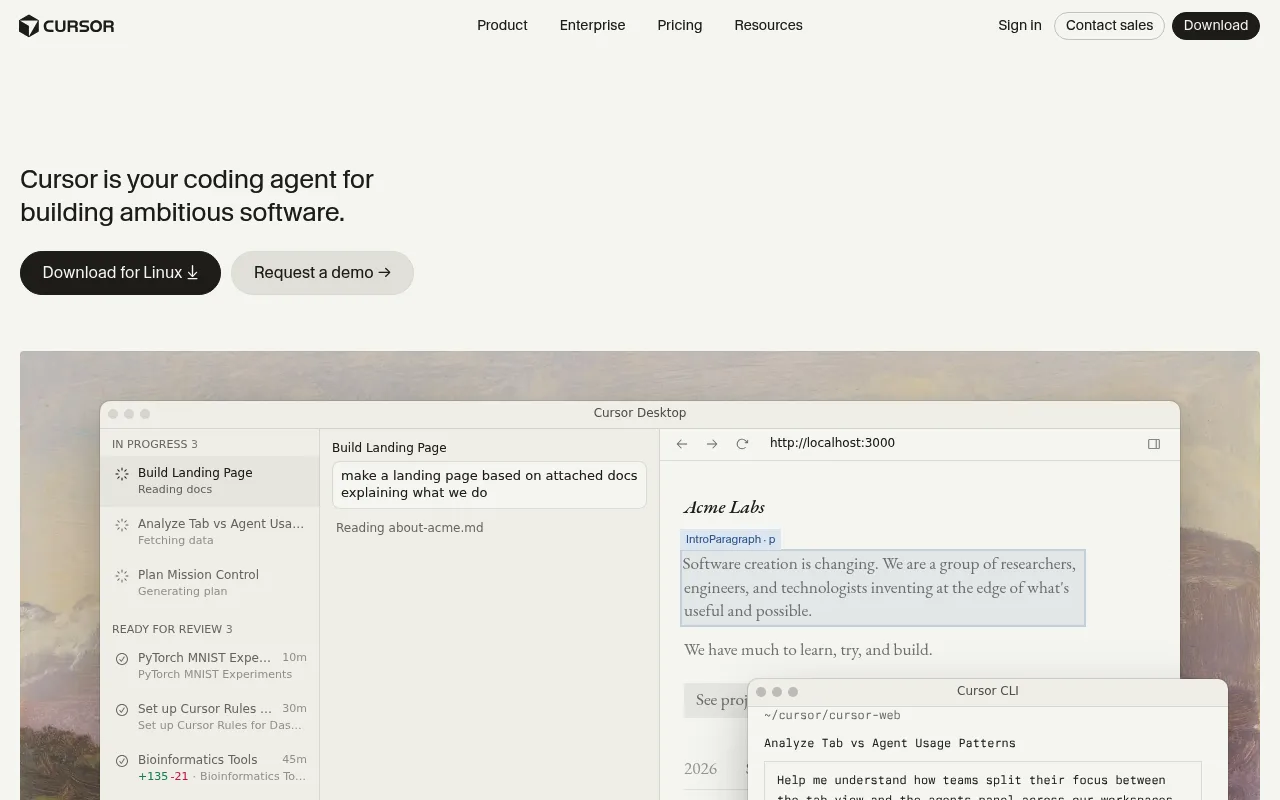Click the ~/cursor/cursor-web path in Cursor CLI
Viewport: 1280px width, 800px height.
pos(832,716)
